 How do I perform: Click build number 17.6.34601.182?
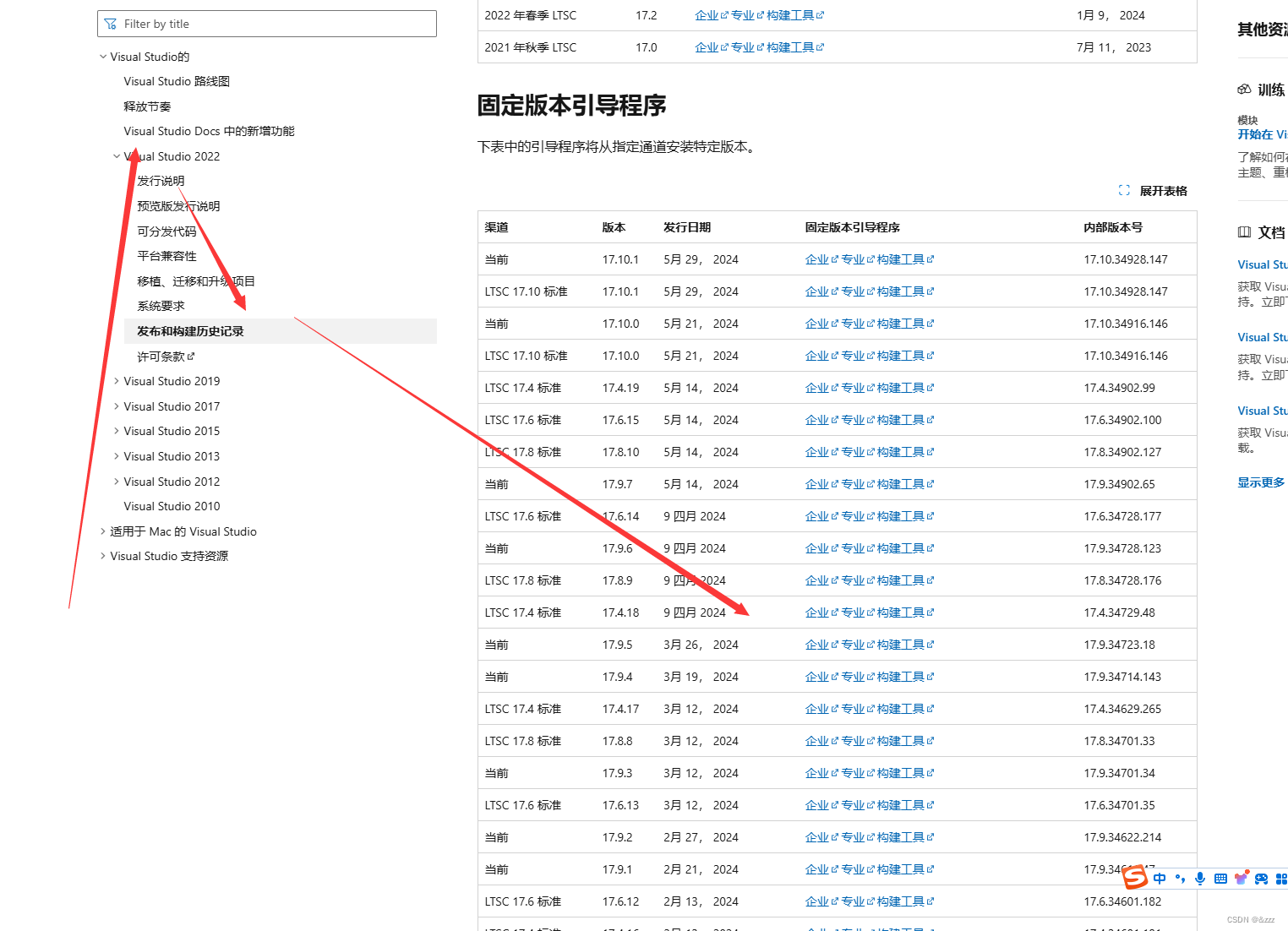click(x=1123, y=901)
